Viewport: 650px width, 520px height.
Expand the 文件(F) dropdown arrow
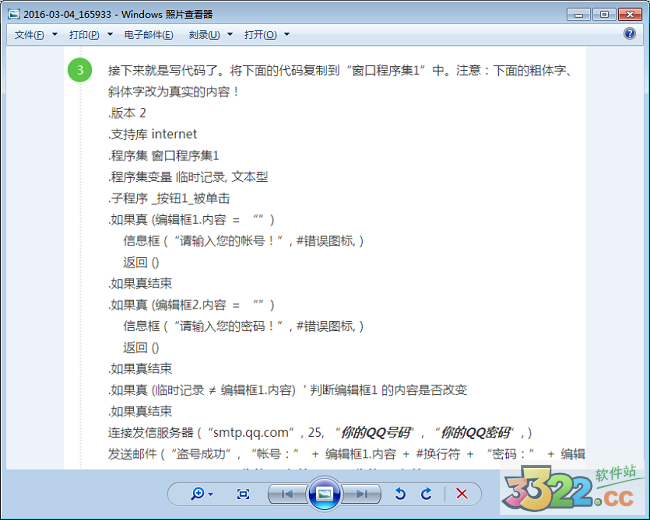tap(55, 34)
